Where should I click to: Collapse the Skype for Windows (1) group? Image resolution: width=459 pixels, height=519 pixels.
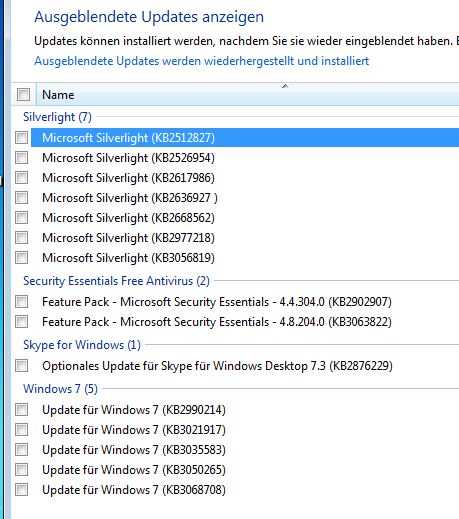[82, 345]
